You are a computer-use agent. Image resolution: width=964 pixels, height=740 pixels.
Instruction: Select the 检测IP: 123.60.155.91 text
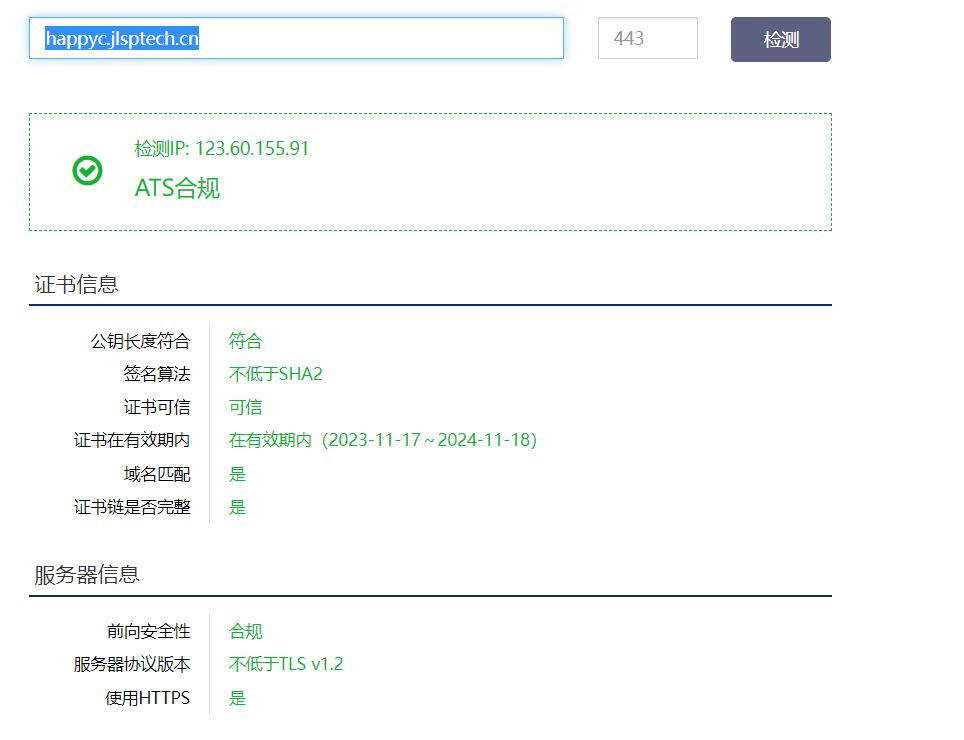tap(221, 148)
